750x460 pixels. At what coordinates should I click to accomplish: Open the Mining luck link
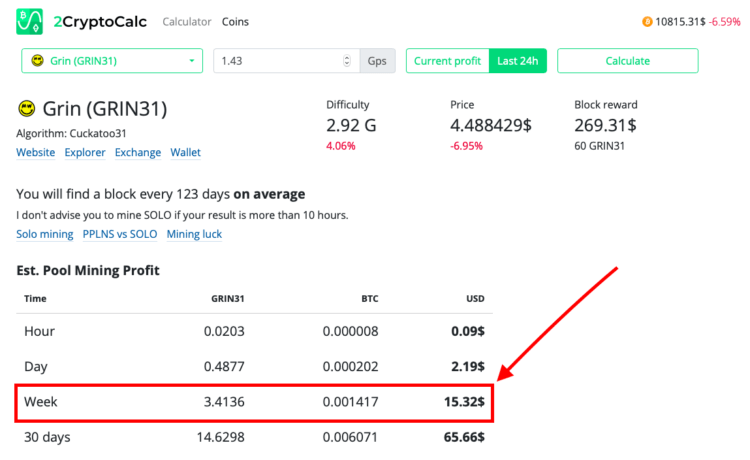pos(194,234)
